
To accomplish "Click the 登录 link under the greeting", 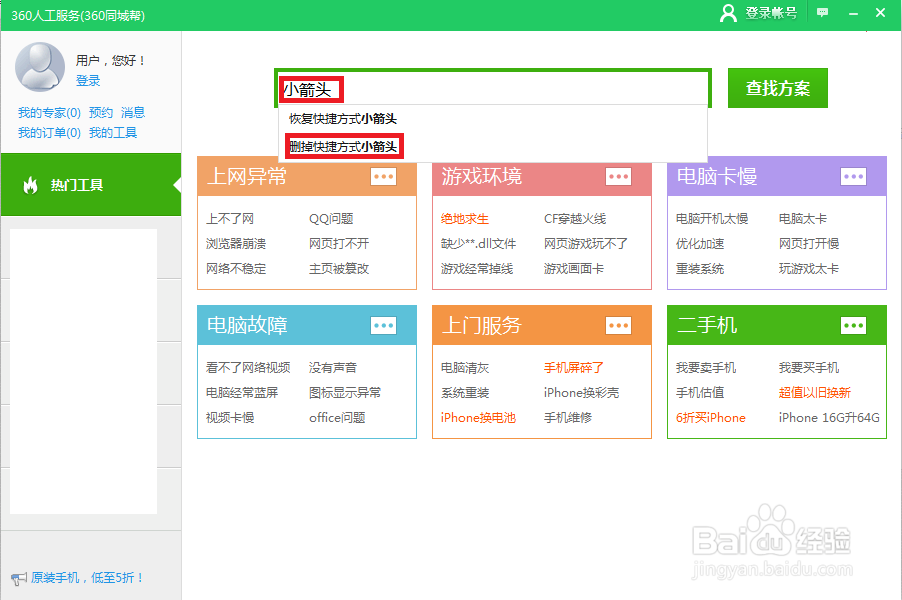I will click(88, 81).
